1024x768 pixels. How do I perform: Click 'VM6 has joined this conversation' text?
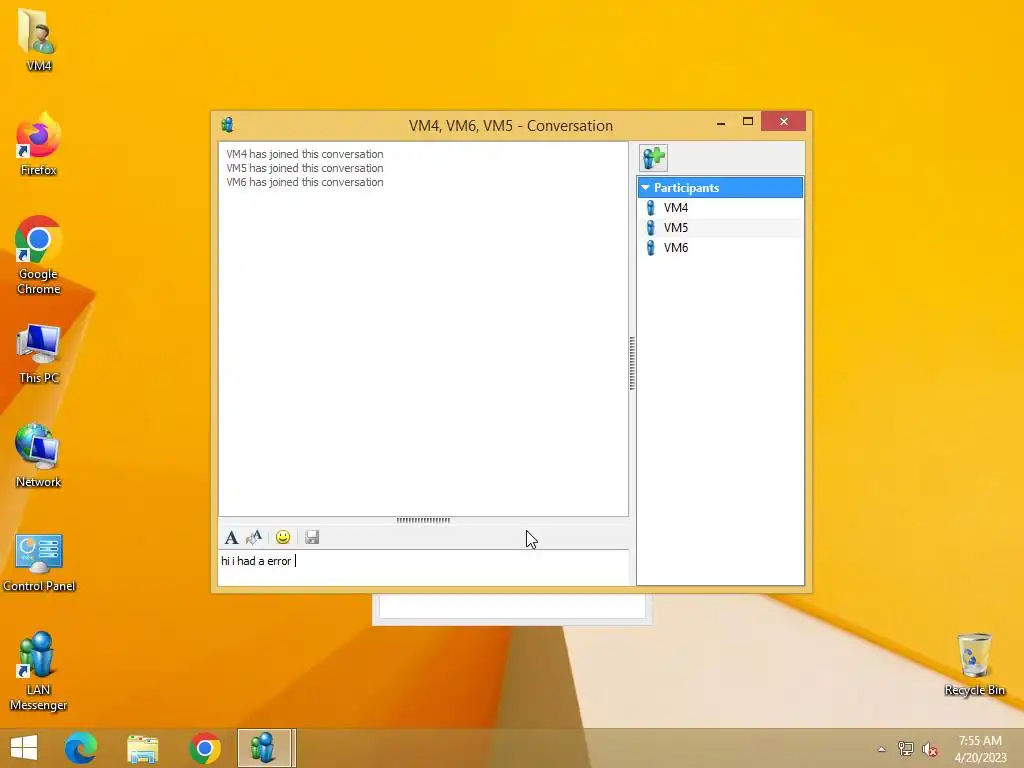[x=305, y=182]
